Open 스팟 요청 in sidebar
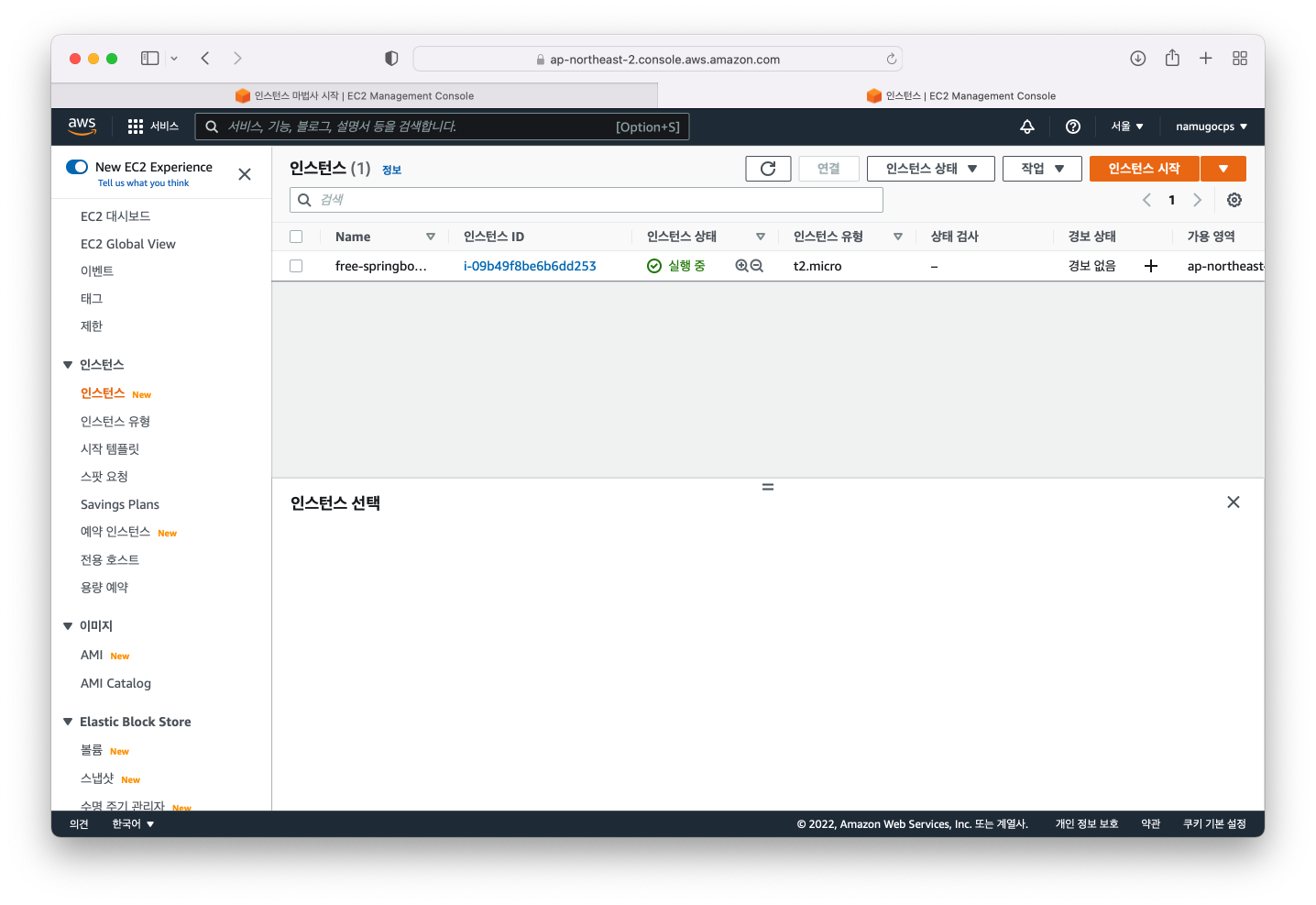The image size is (1316, 905). click(104, 477)
